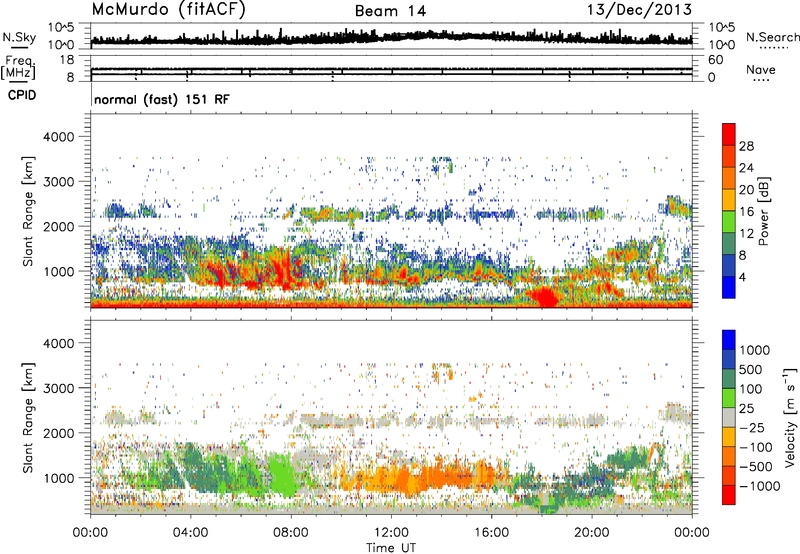Click the blue bottom of power colorbar
This screenshot has width=800, height=554.
click(729, 287)
